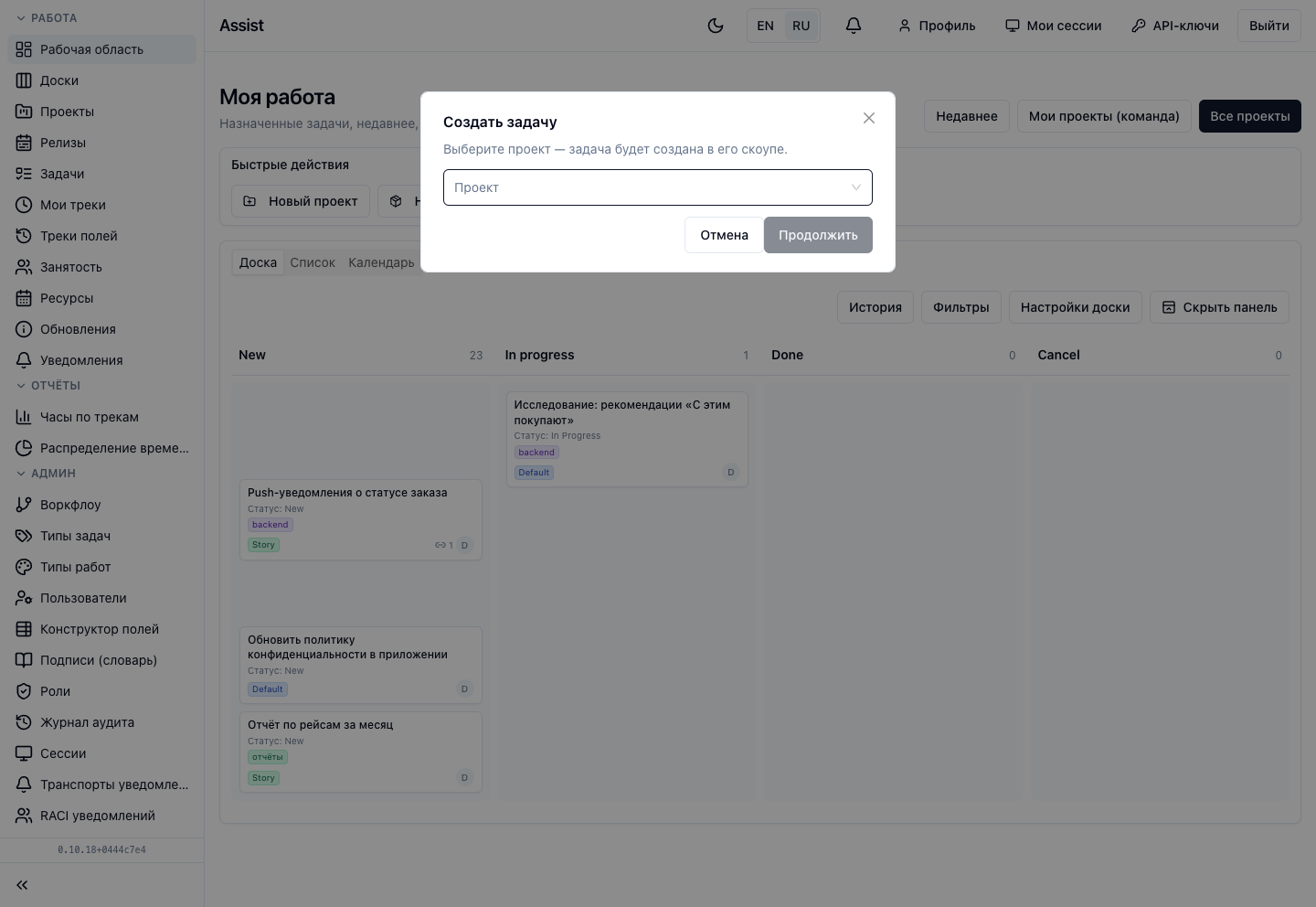Switch to the Календарь view tab
The image size is (1316, 907).
pyautogui.click(x=381, y=262)
